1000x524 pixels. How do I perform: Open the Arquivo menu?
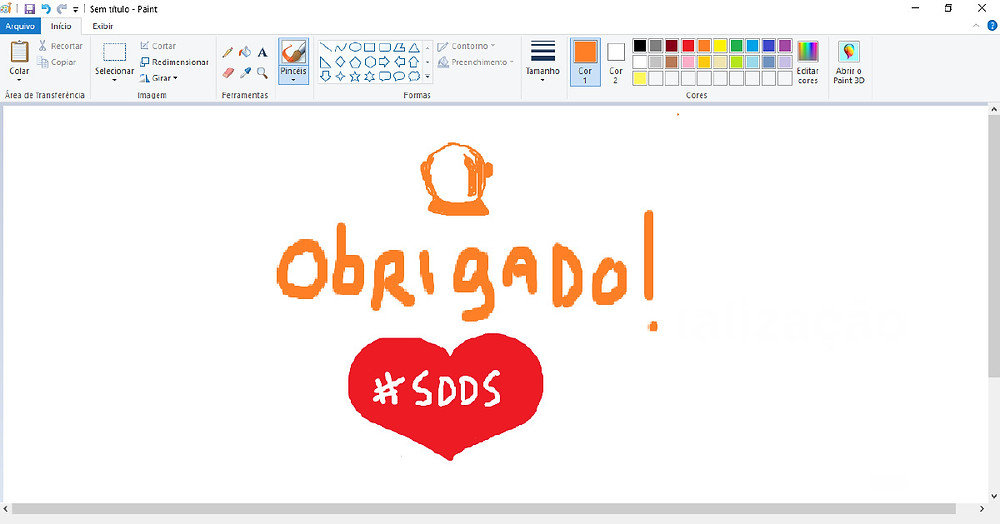(20, 26)
